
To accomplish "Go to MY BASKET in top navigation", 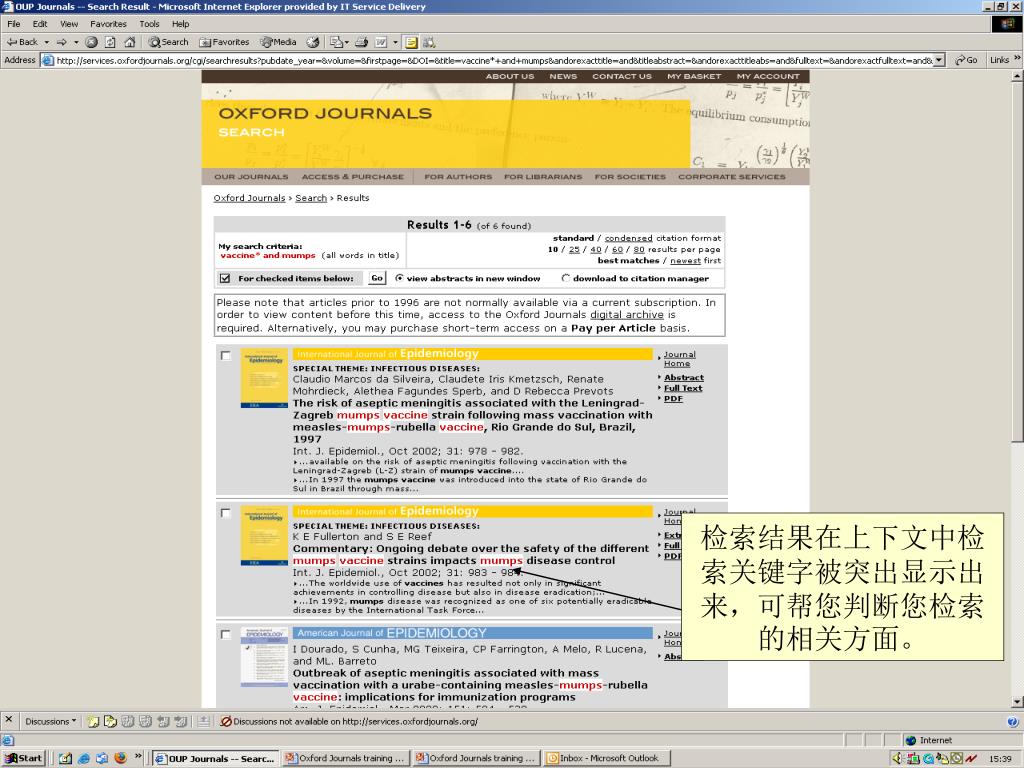I will [694, 76].
